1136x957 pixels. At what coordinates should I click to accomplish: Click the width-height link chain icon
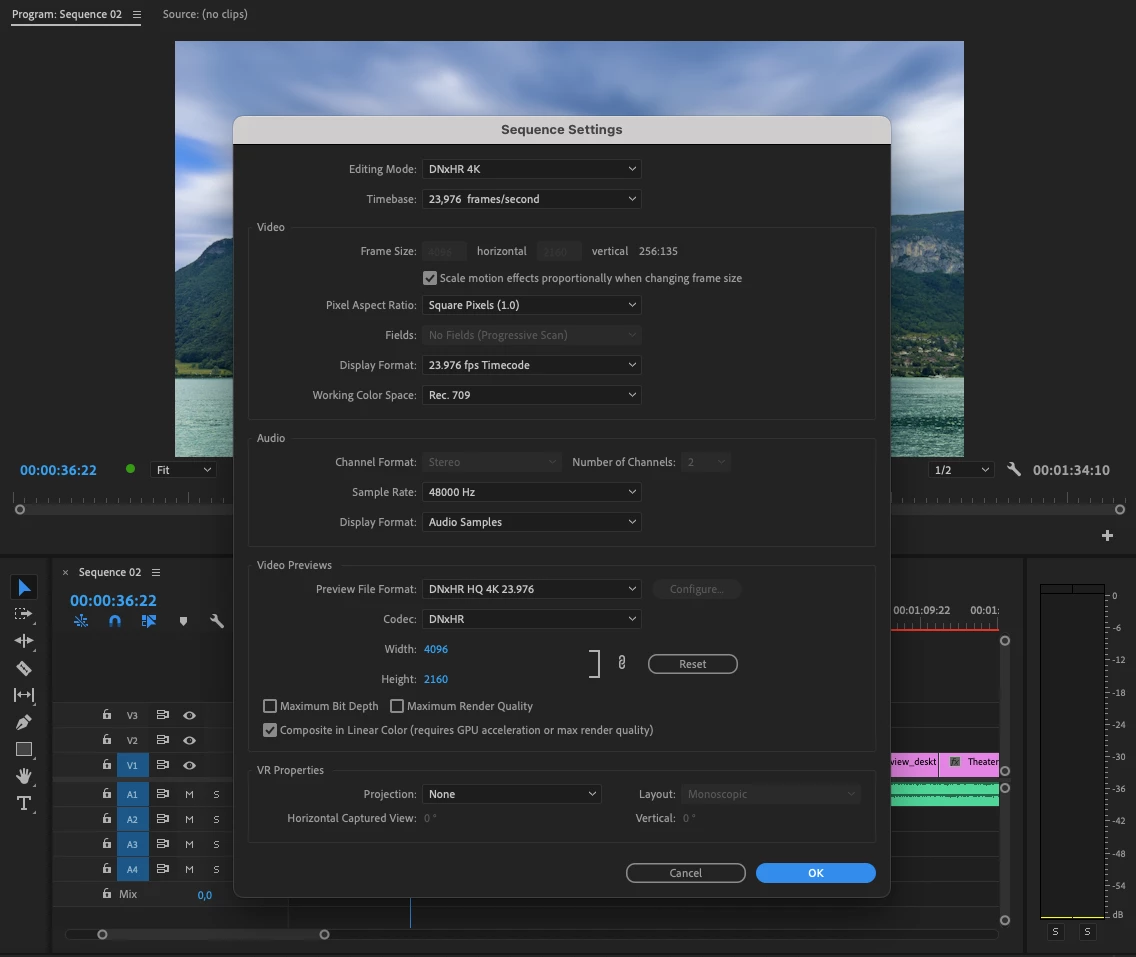pos(622,663)
